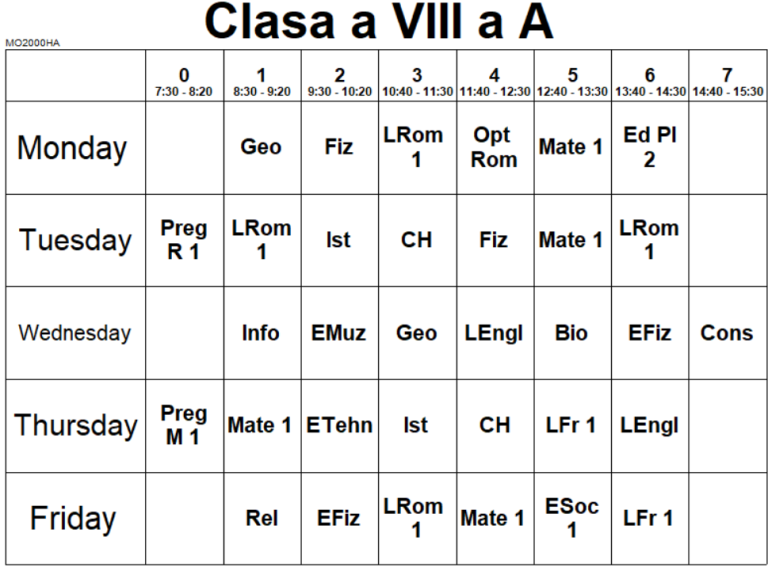The height and width of the screenshot is (567, 768).
Task: Select Friday's 'ESoc 1' cell
Action: (x=572, y=519)
